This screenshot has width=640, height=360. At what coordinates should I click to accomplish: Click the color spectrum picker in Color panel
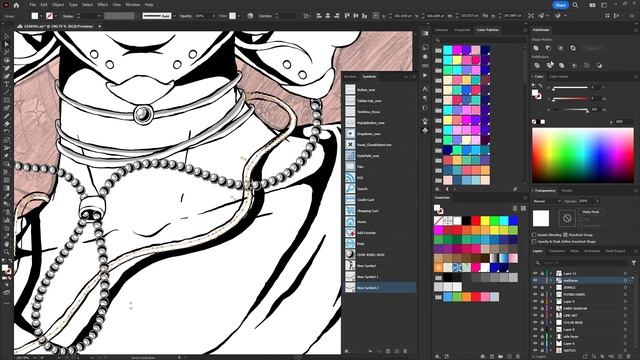[x=583, y=155]
